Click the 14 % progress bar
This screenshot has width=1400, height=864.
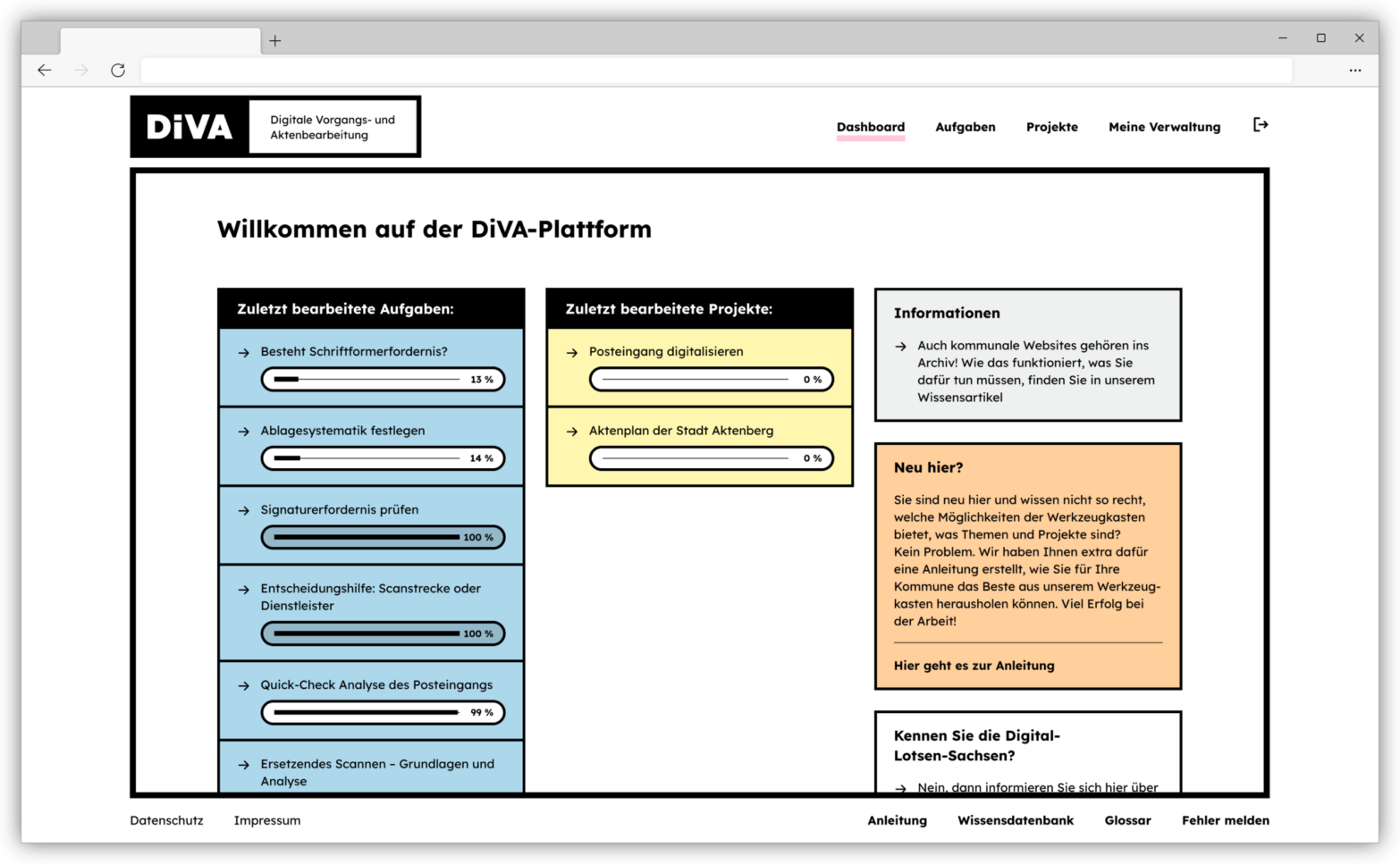tap(383, 458)
